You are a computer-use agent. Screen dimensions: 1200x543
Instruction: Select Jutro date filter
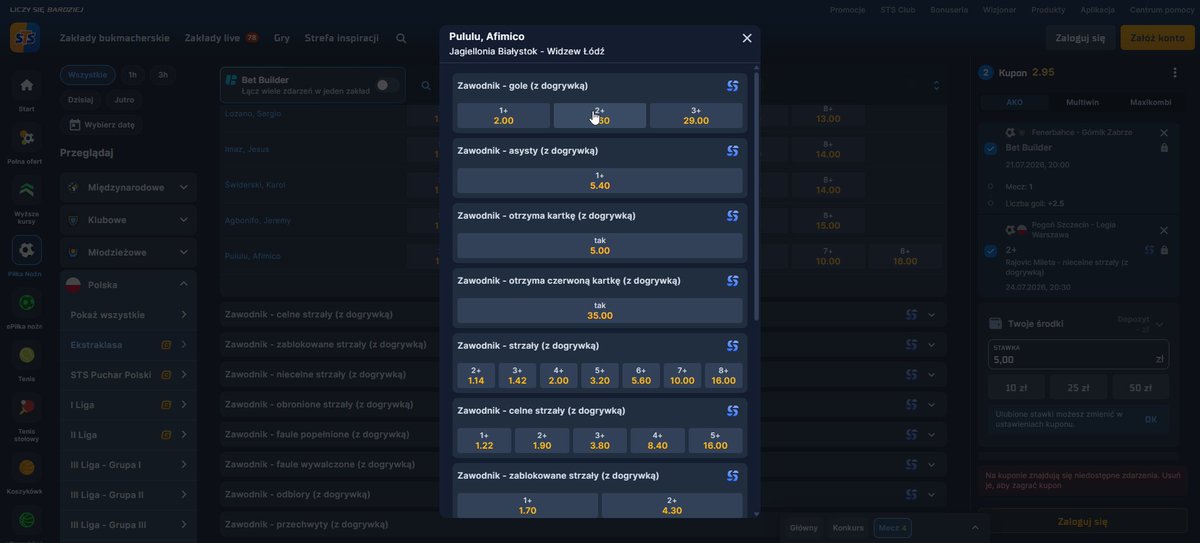(x=124, y=100)
